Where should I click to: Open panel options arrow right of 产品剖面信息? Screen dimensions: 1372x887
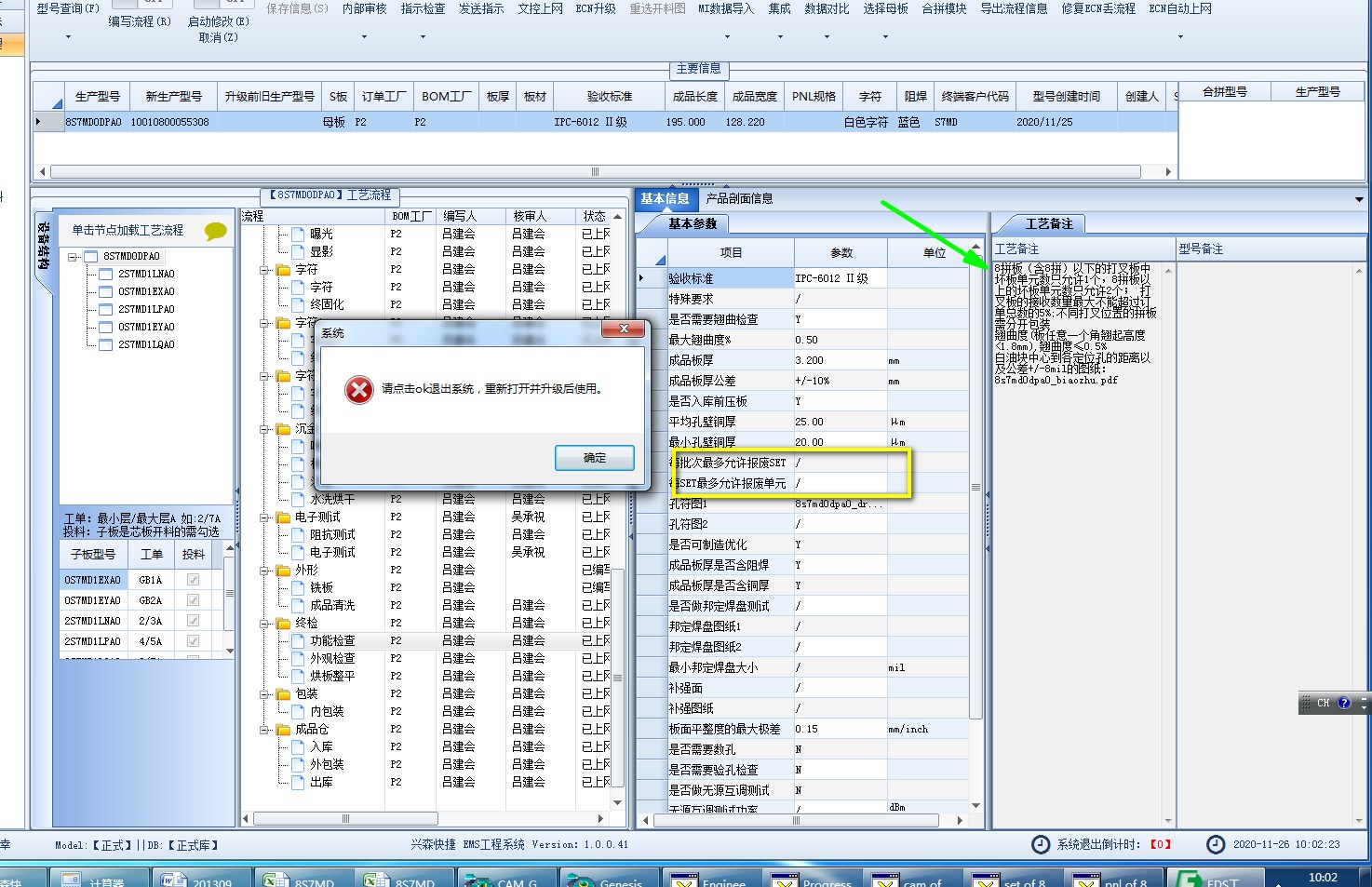pyautogui.click(x=1359, y=199)
